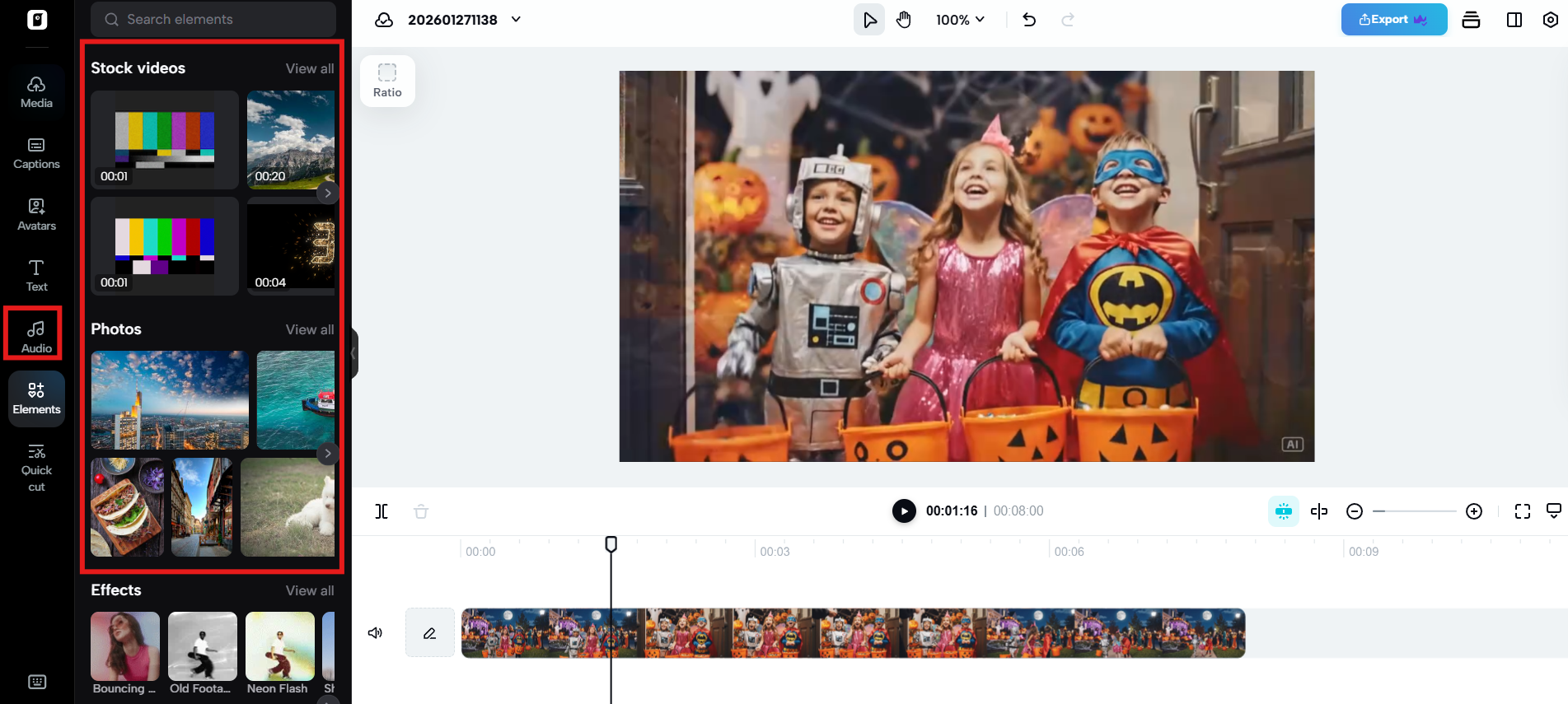Show next Stock videos with arrow
The width and height of the screenshot is (1568, 704).
[x=328, y=193]
